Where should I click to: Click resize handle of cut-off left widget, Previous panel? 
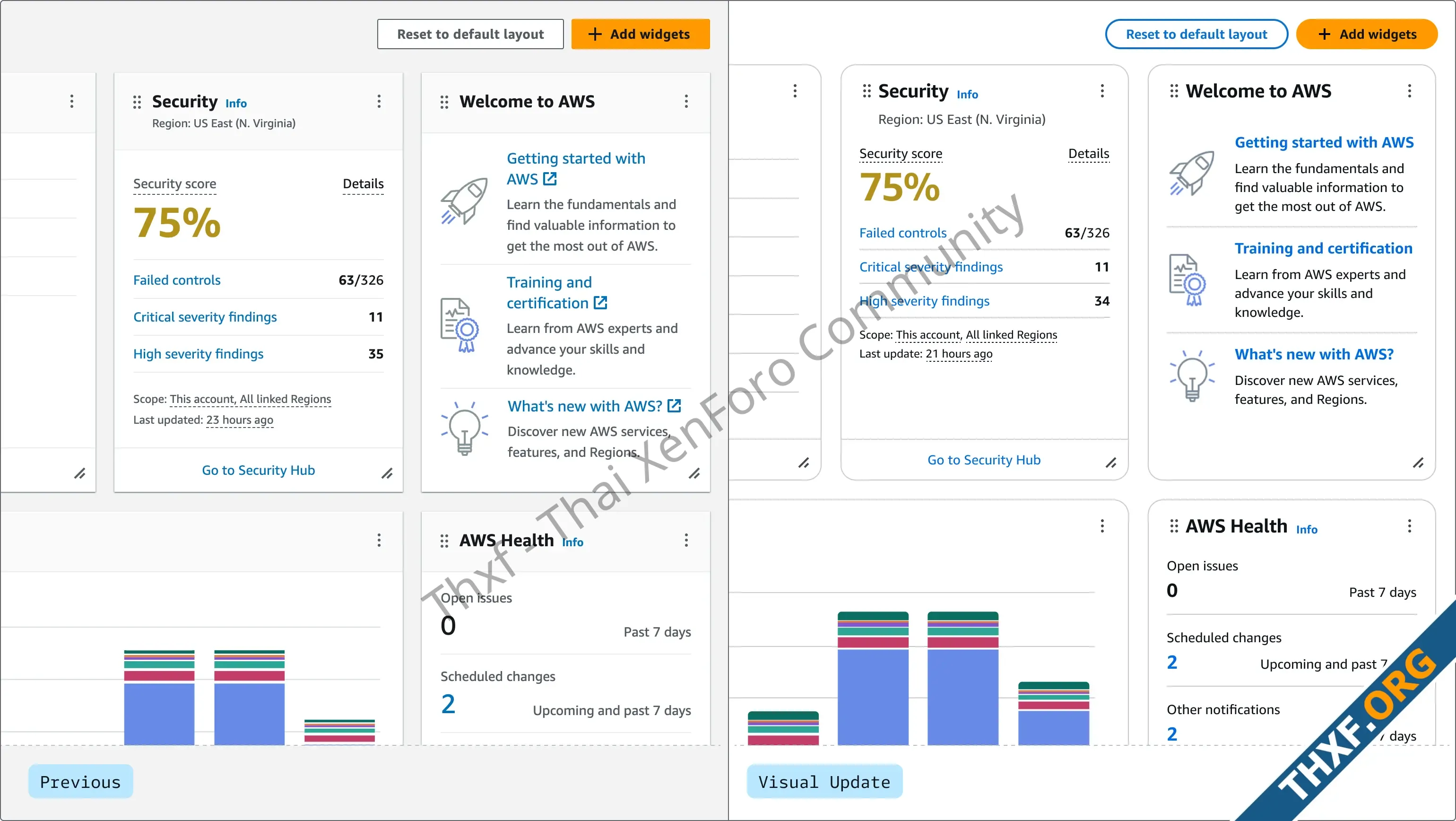(80, 473)
